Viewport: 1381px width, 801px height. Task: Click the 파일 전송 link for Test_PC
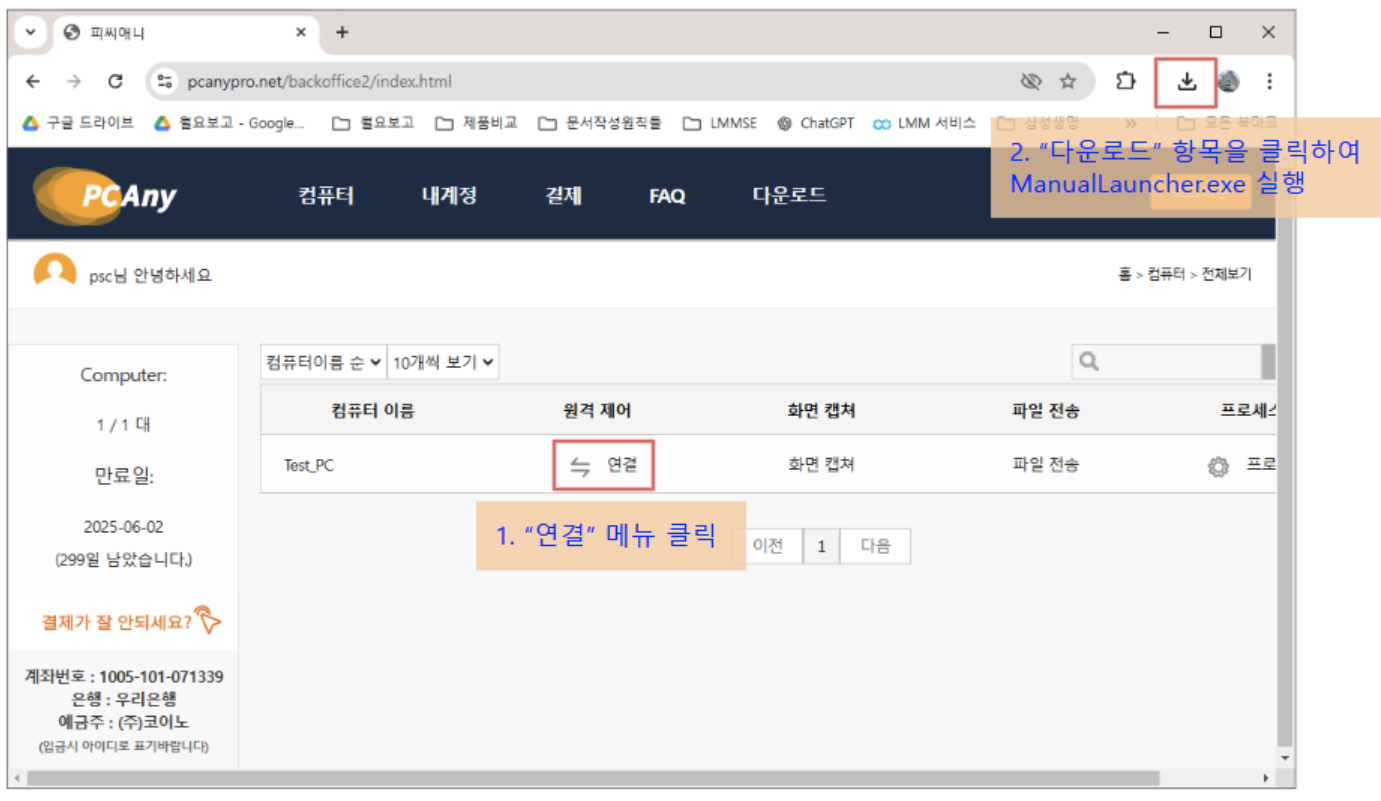click(x=1045, y=465)
